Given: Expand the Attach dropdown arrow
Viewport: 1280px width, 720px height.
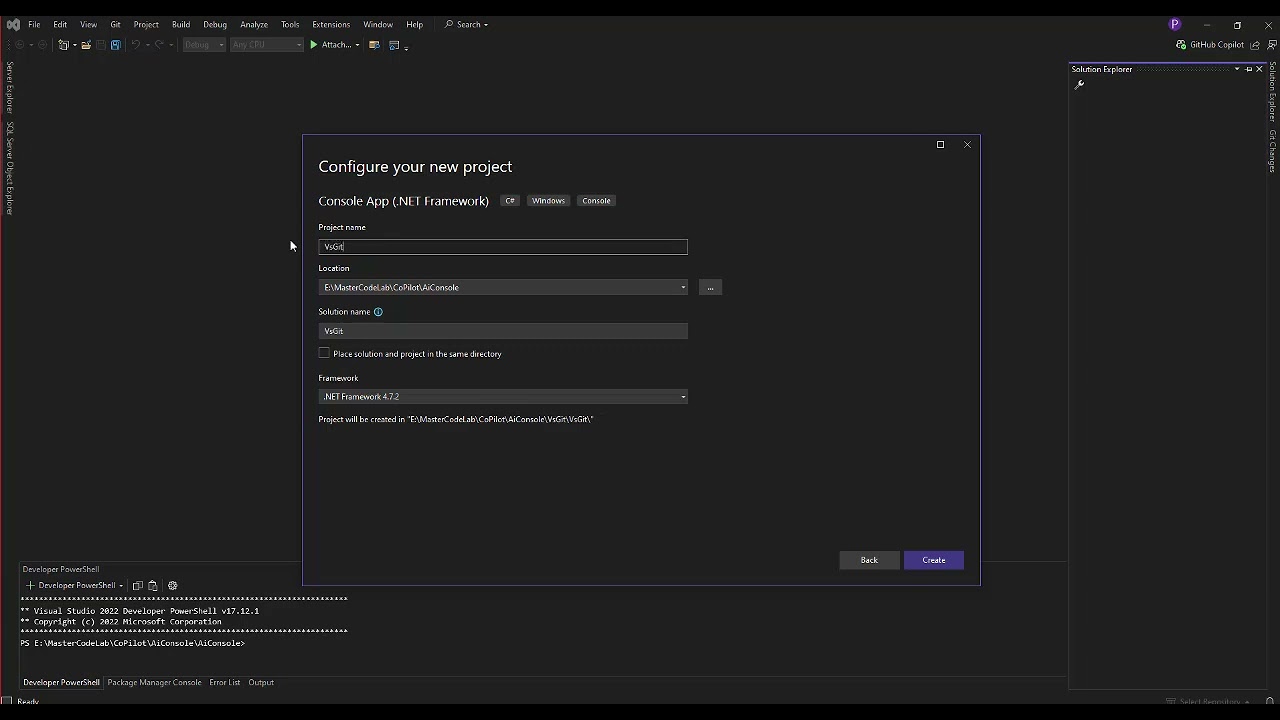Looking at the screenshot, I should [357, 45].
